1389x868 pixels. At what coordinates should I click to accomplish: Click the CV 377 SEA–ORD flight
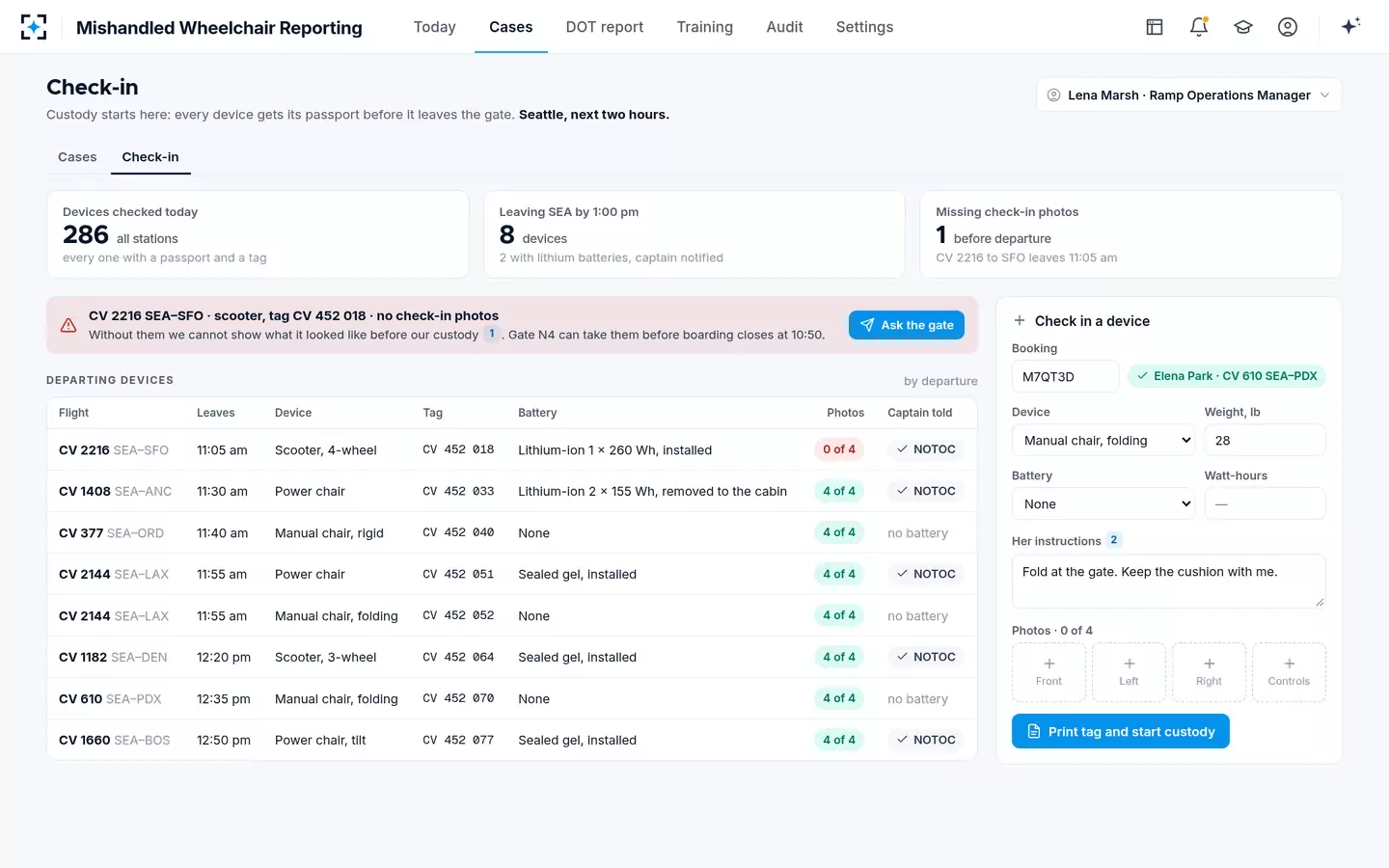pyautogui.click(x=111, y=532)
